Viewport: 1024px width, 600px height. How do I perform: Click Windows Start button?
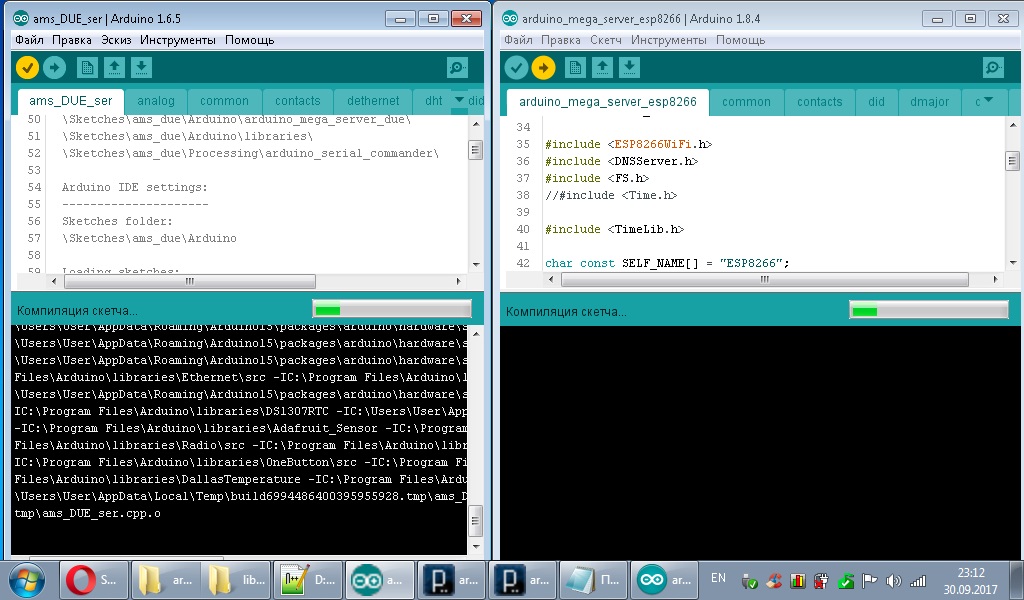click(27, 579)
